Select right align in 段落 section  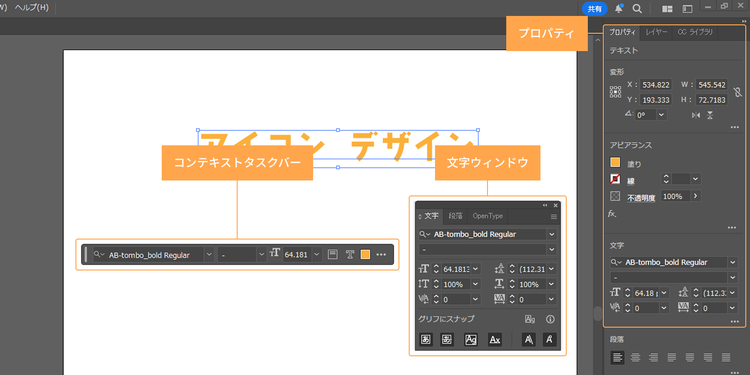653,357
